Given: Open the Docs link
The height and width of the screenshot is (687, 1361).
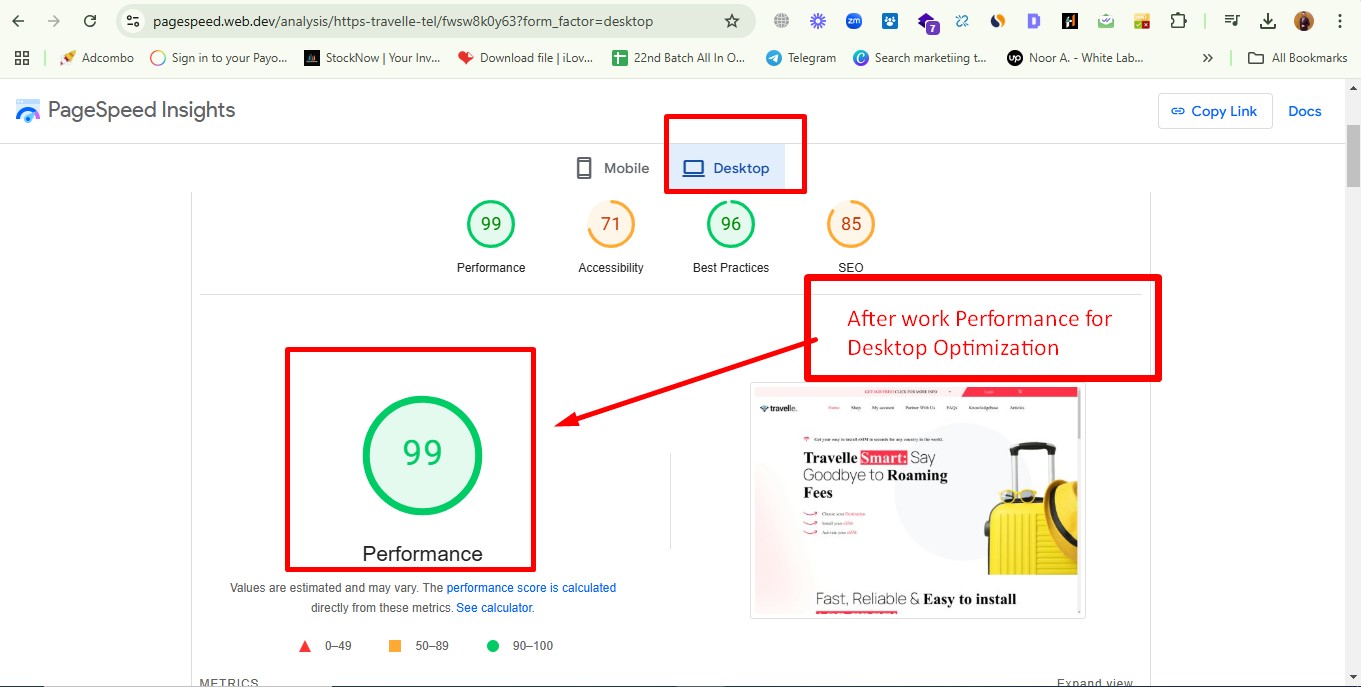Looking at the screenshot, I should [x=1304, y=111].
